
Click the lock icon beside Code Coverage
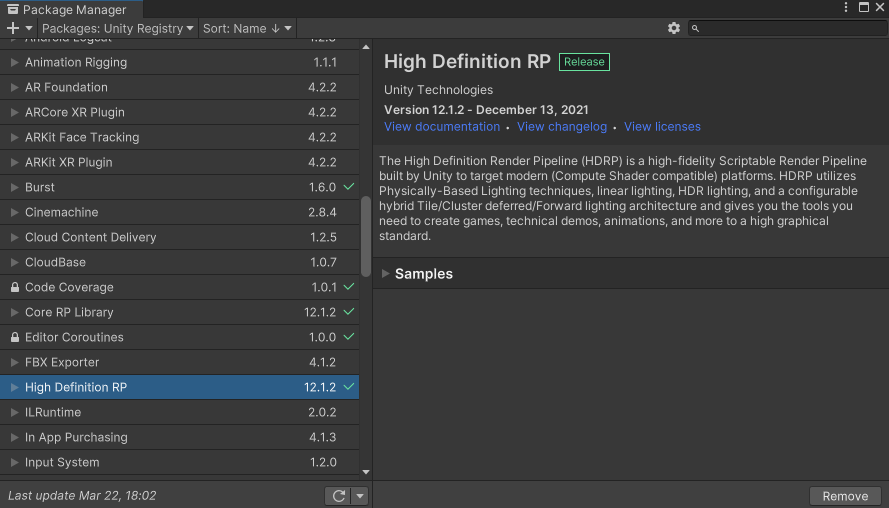tap(15, 288)
